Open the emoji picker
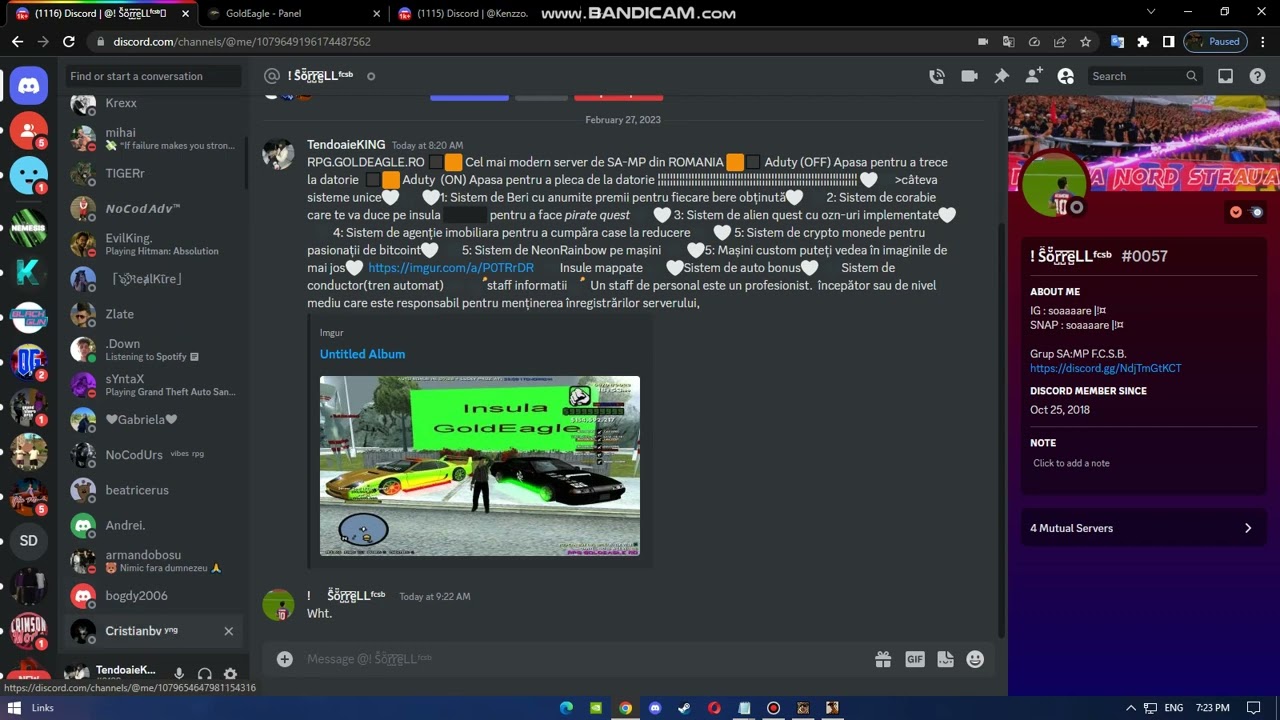 coord(975,659)
